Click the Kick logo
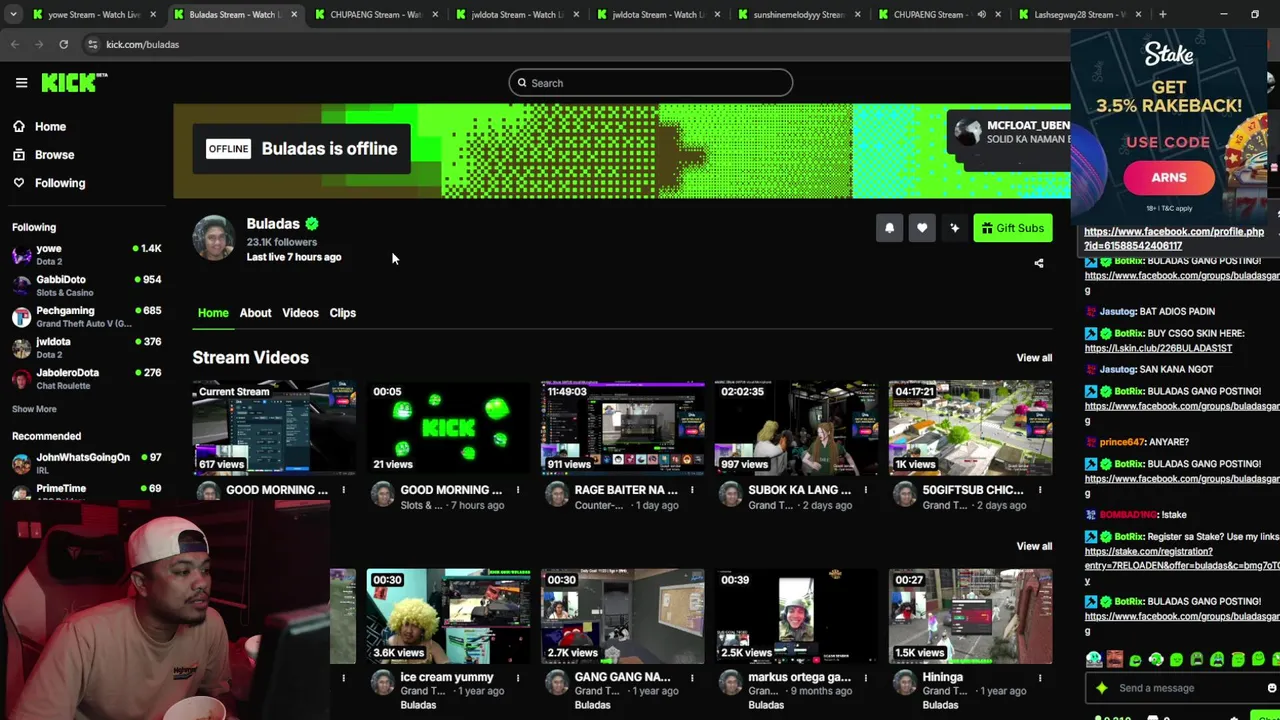Image resolution: width=1280 pixels, height=720 pixels. (74, 83)
